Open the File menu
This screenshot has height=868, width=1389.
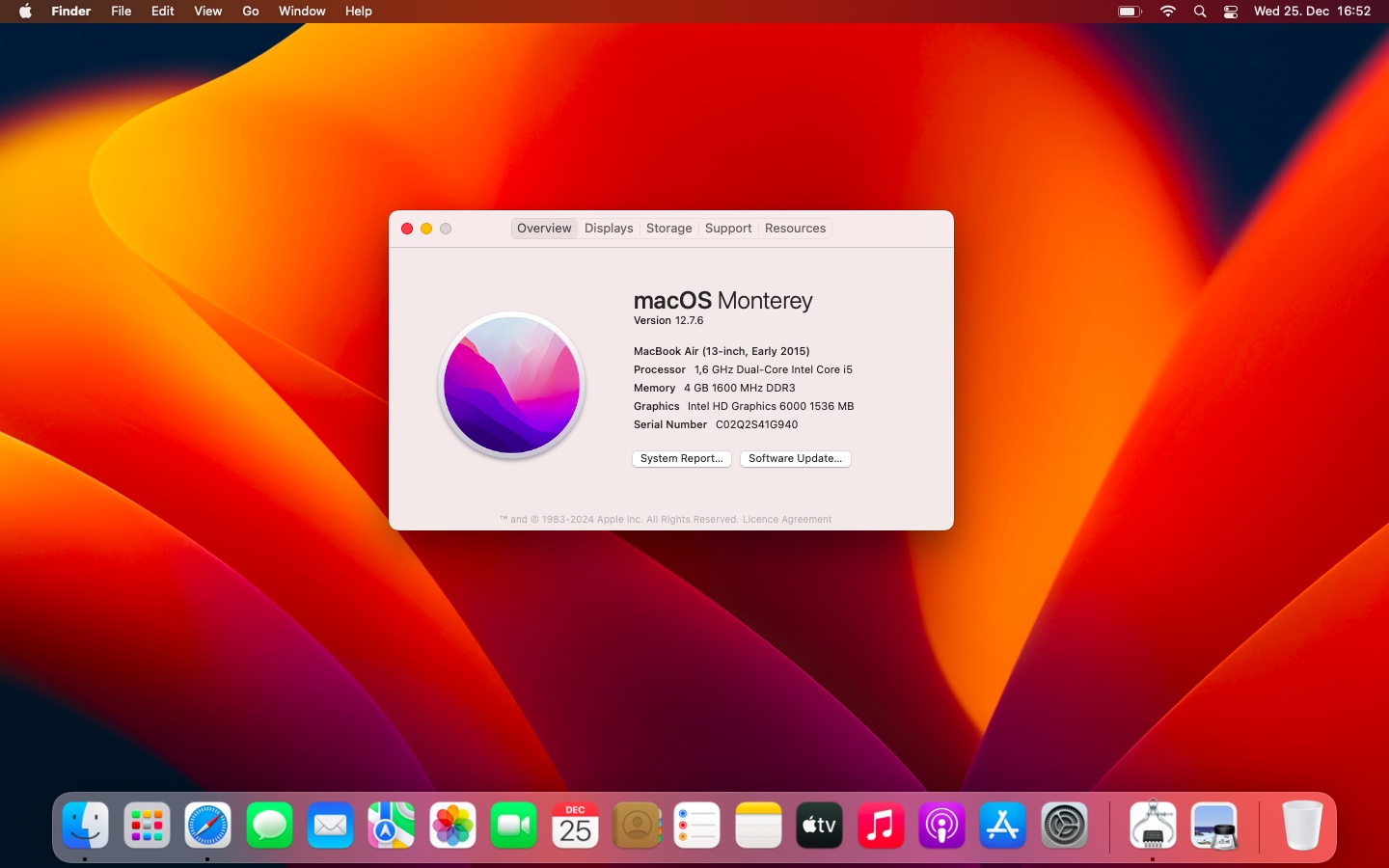point(122,12)
